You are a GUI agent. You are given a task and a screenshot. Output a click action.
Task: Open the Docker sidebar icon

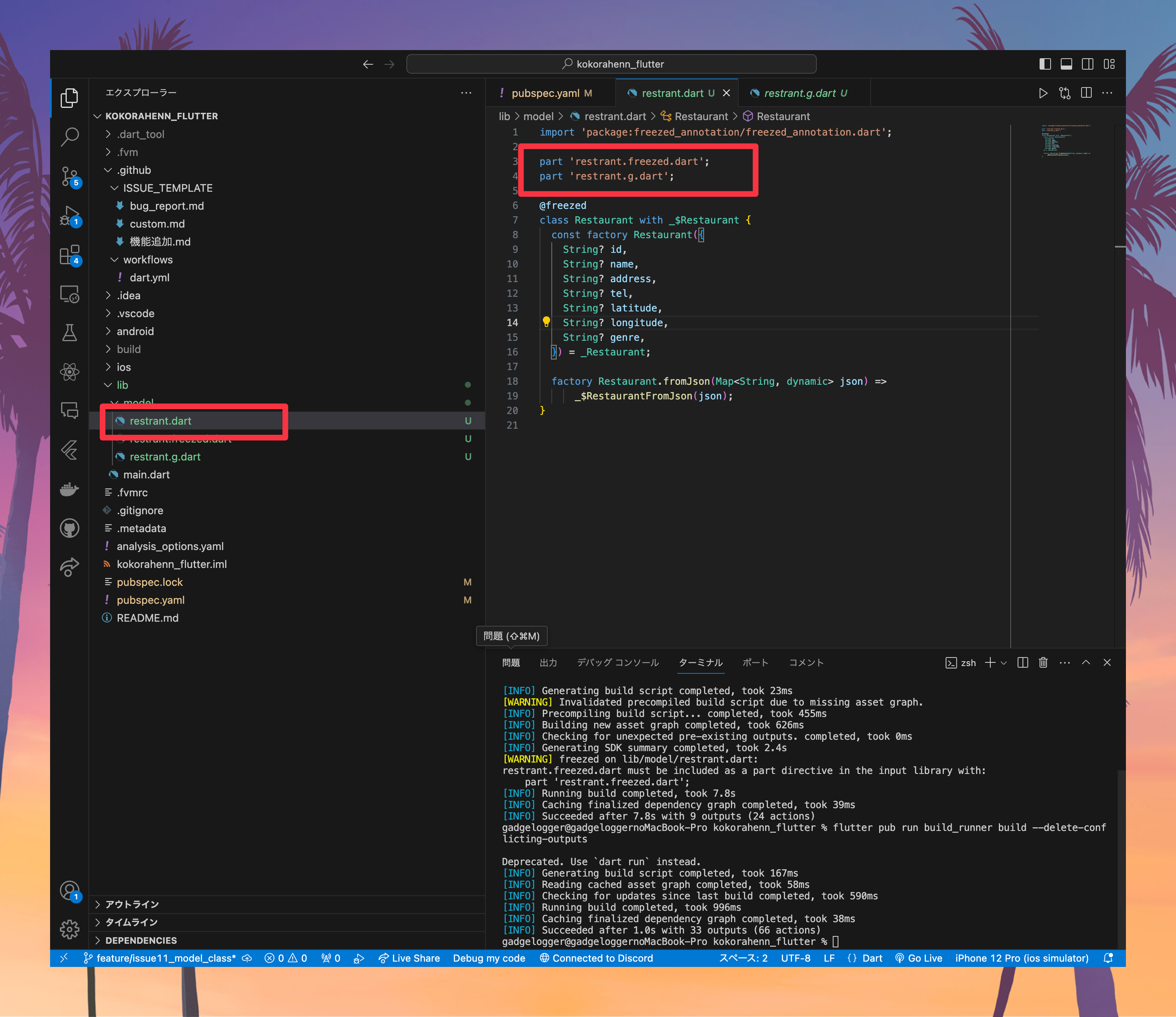(69, 489)
